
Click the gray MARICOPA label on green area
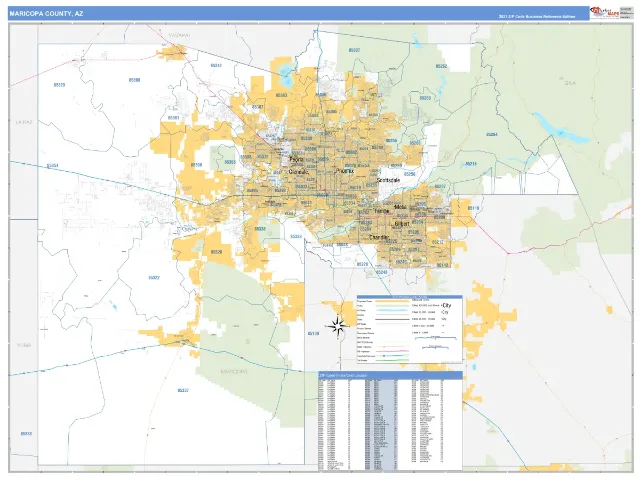[233, 371]
